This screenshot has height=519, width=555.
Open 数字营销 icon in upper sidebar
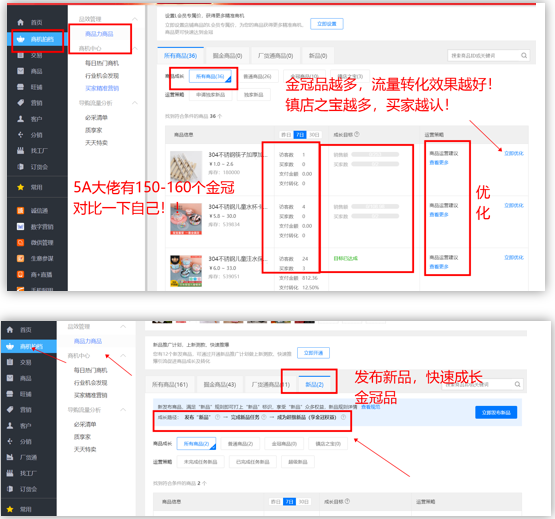(21, 227)
